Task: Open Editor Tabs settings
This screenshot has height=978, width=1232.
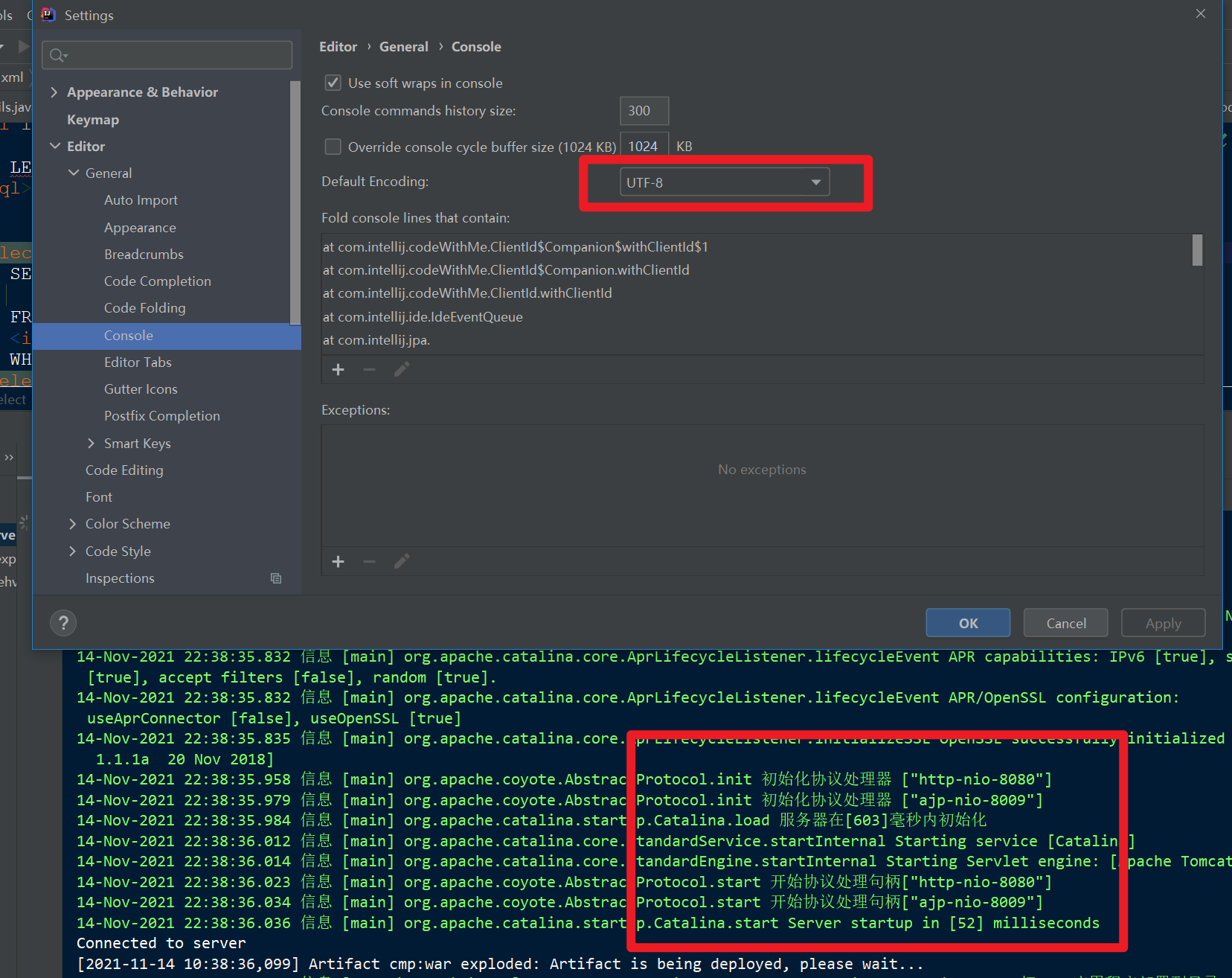Action: click(x=138, y=362)
